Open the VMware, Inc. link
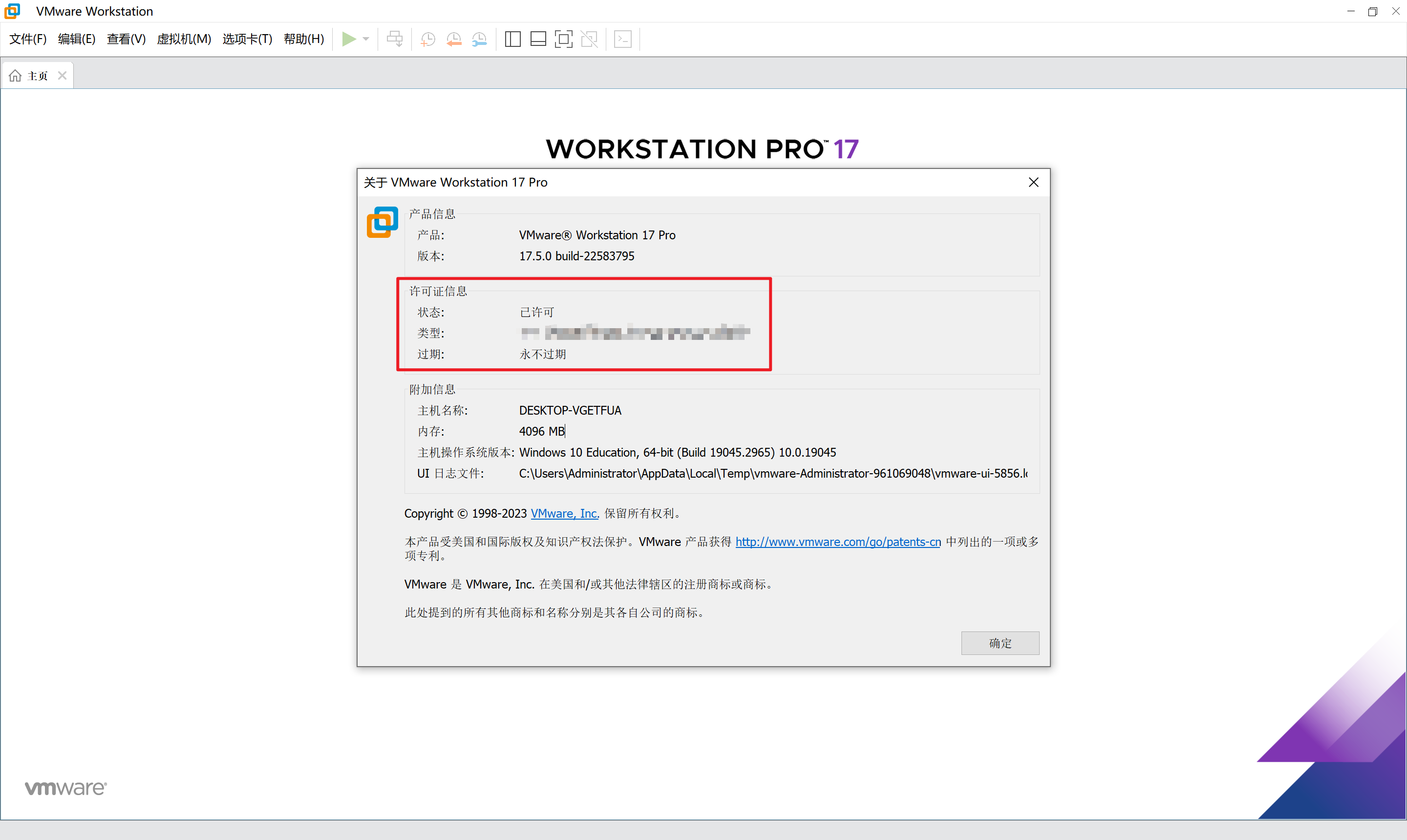This screenshot has width=1407, height=840. [x=564, y=513]
